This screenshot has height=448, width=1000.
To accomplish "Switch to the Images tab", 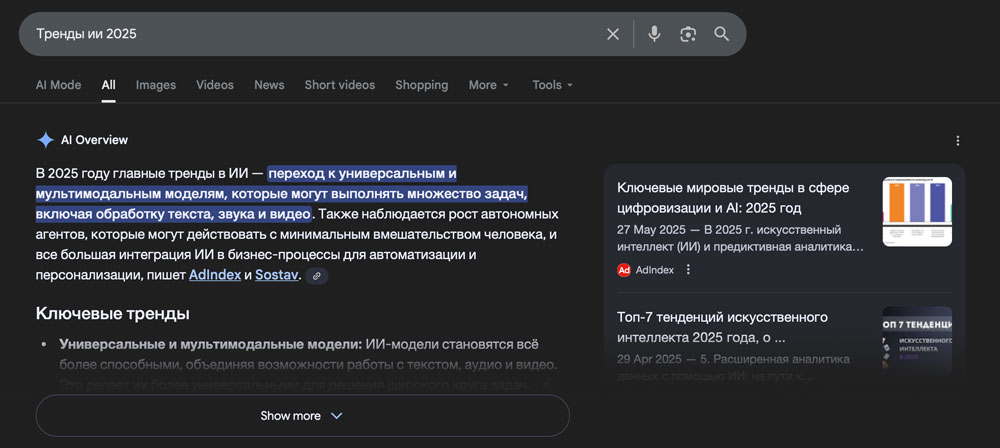I will click(x=155, y=85).
